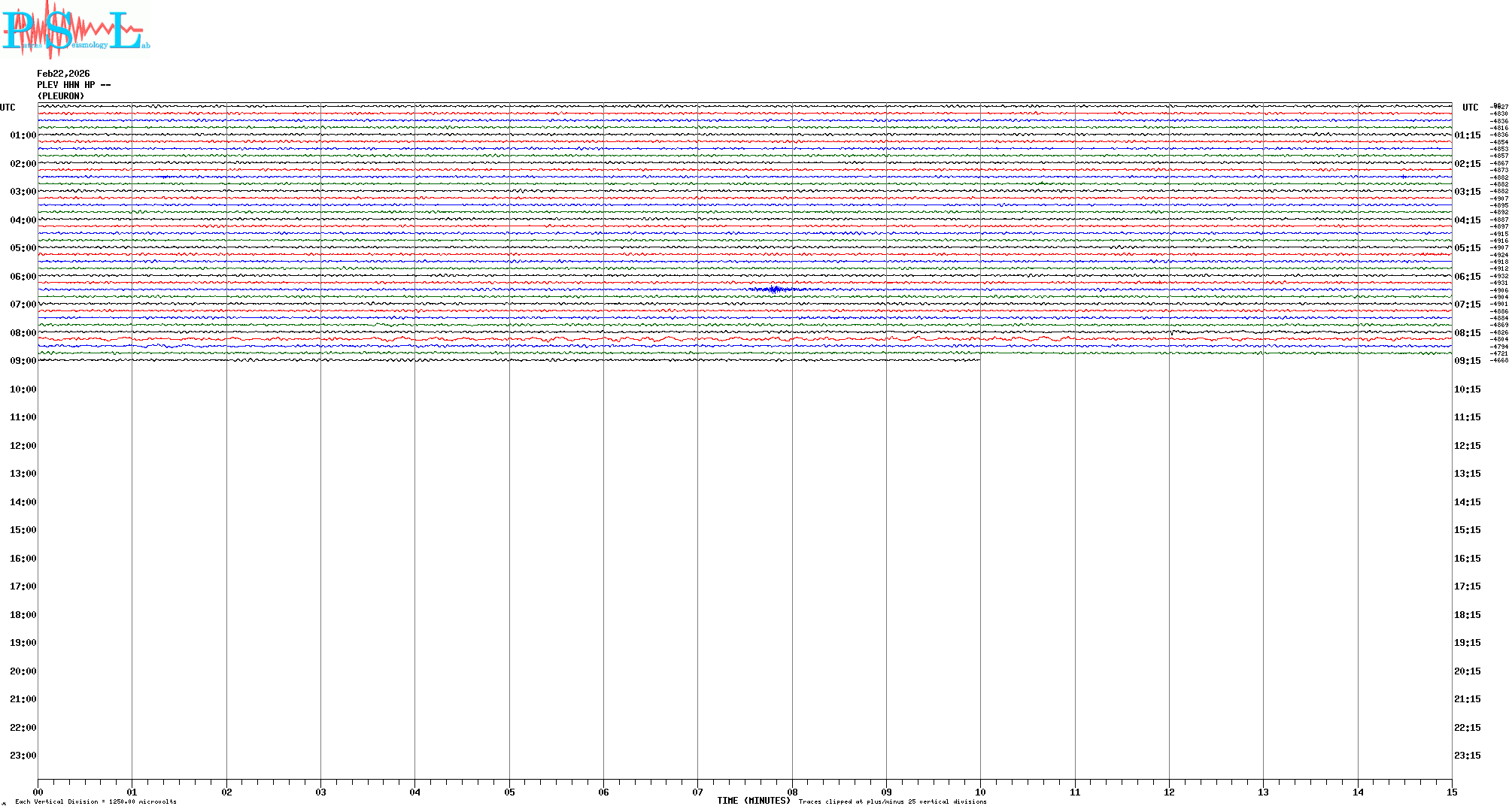Click the Feb22,2026 date label
Screen dimensions: 1512x812
63,74
